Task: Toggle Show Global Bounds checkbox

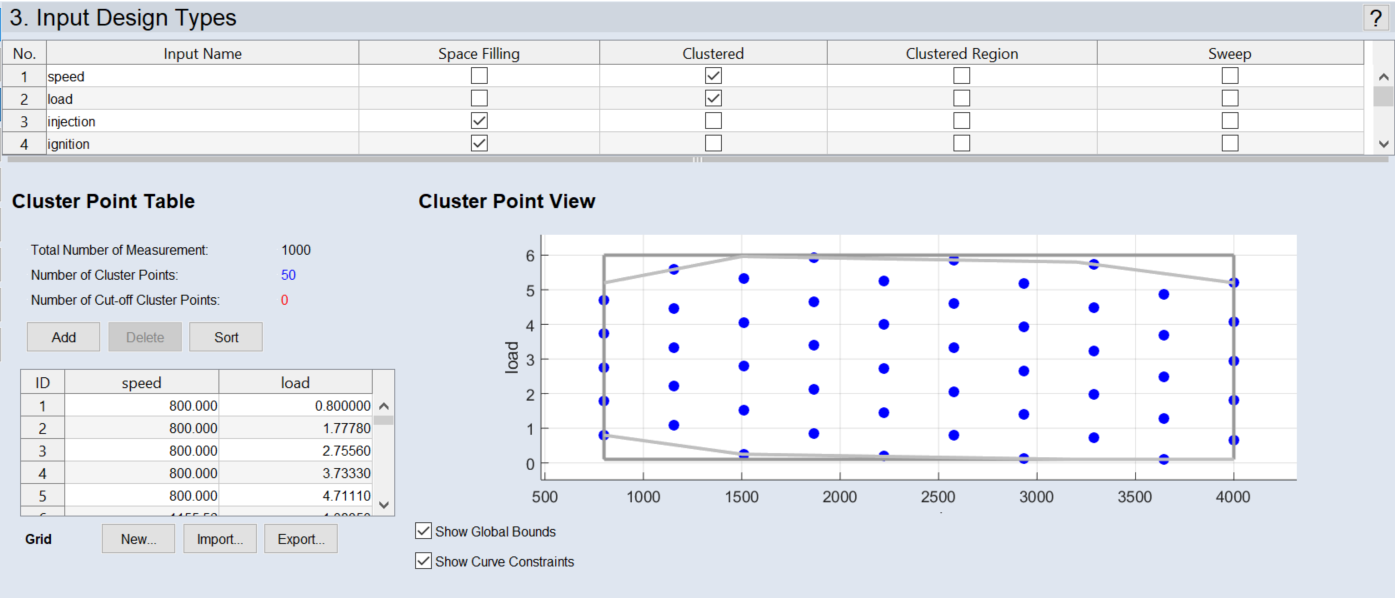Action: [x=424, y=531]
